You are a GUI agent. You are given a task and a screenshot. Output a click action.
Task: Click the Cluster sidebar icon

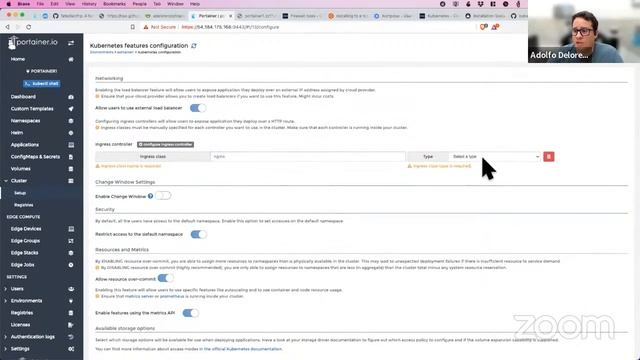(x=71, y=181)
